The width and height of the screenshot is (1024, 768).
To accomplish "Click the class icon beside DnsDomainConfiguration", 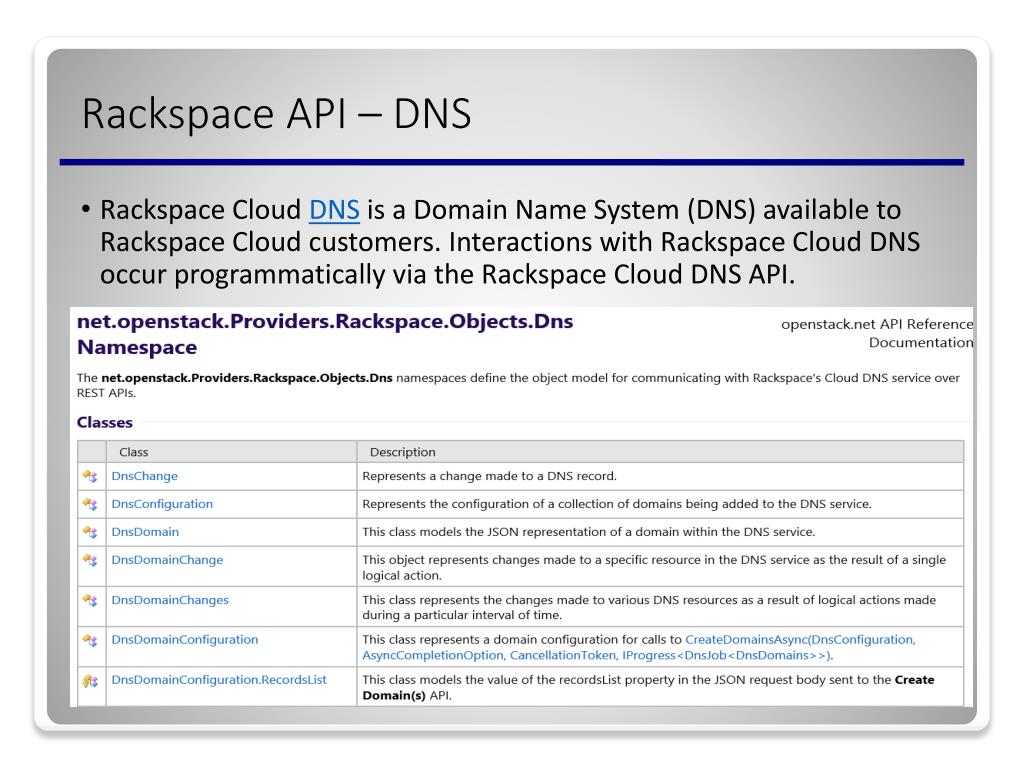I will point(90,640).
